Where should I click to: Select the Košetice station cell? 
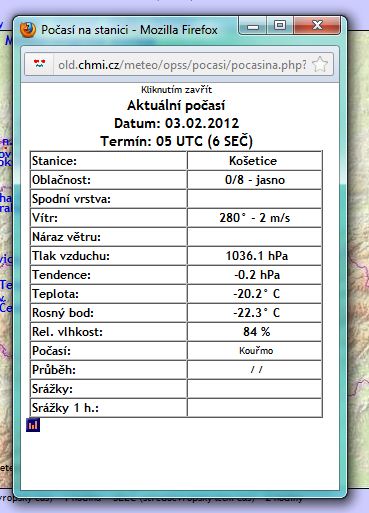[x=255, y=161]
